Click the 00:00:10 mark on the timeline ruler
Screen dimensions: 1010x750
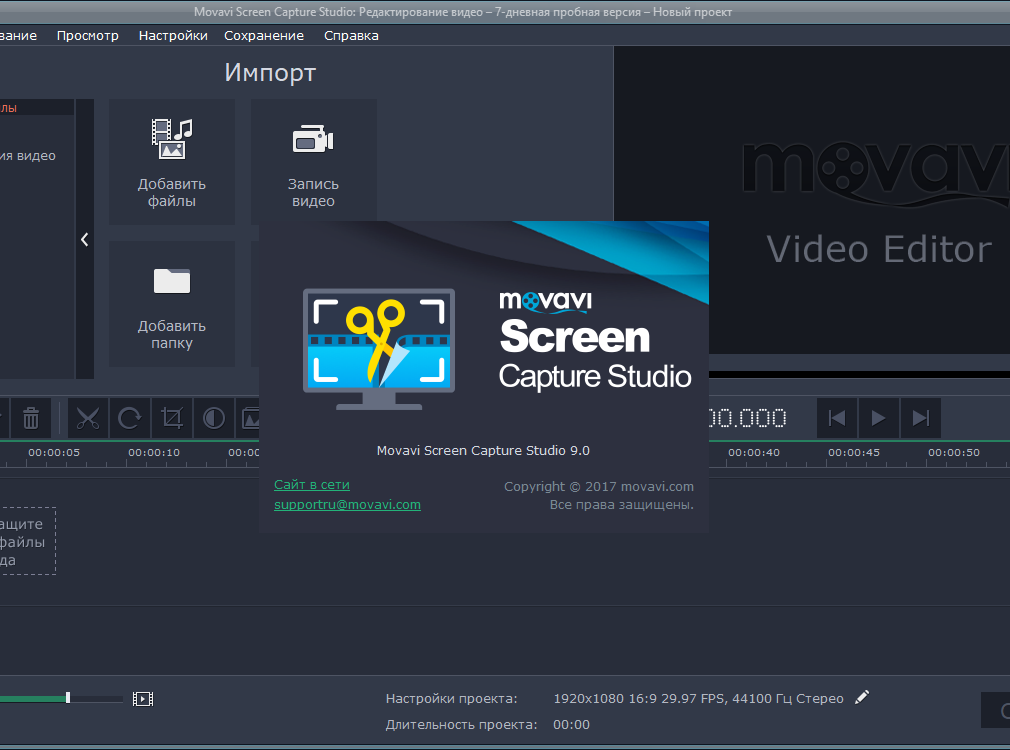pos(154,452)
